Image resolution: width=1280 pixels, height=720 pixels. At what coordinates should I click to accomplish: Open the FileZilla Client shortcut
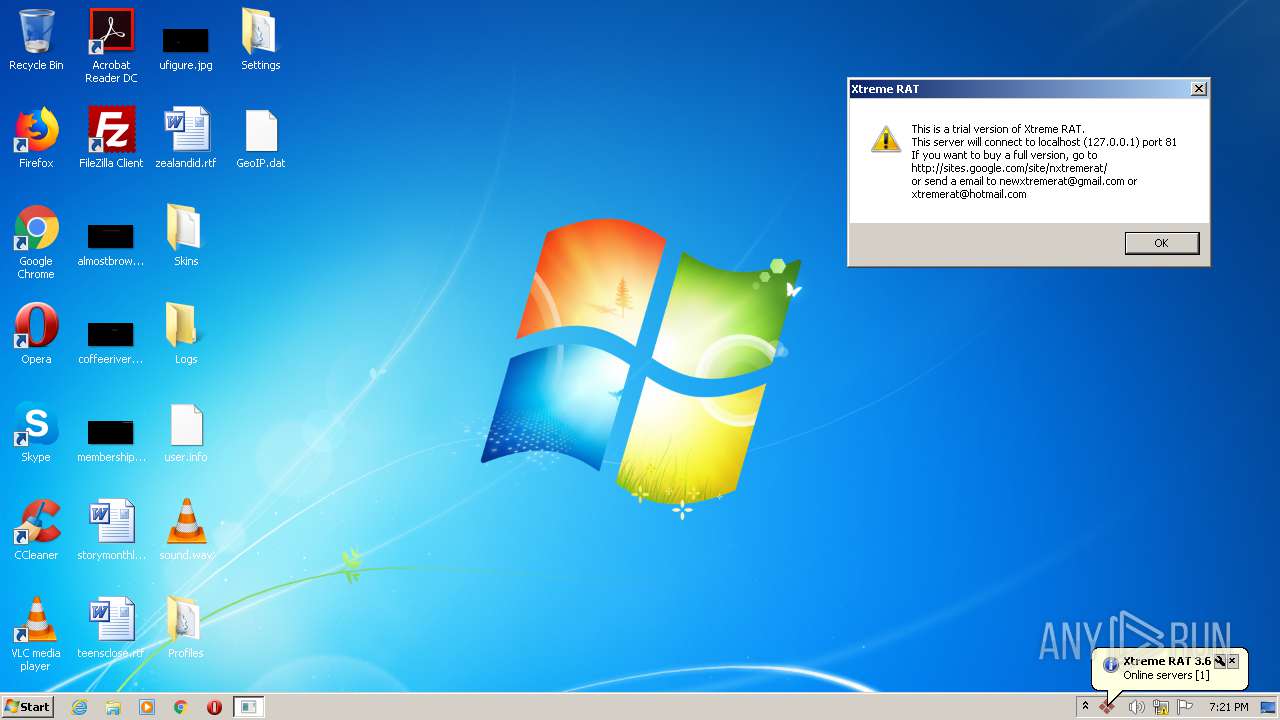click(x=111, y=138)
